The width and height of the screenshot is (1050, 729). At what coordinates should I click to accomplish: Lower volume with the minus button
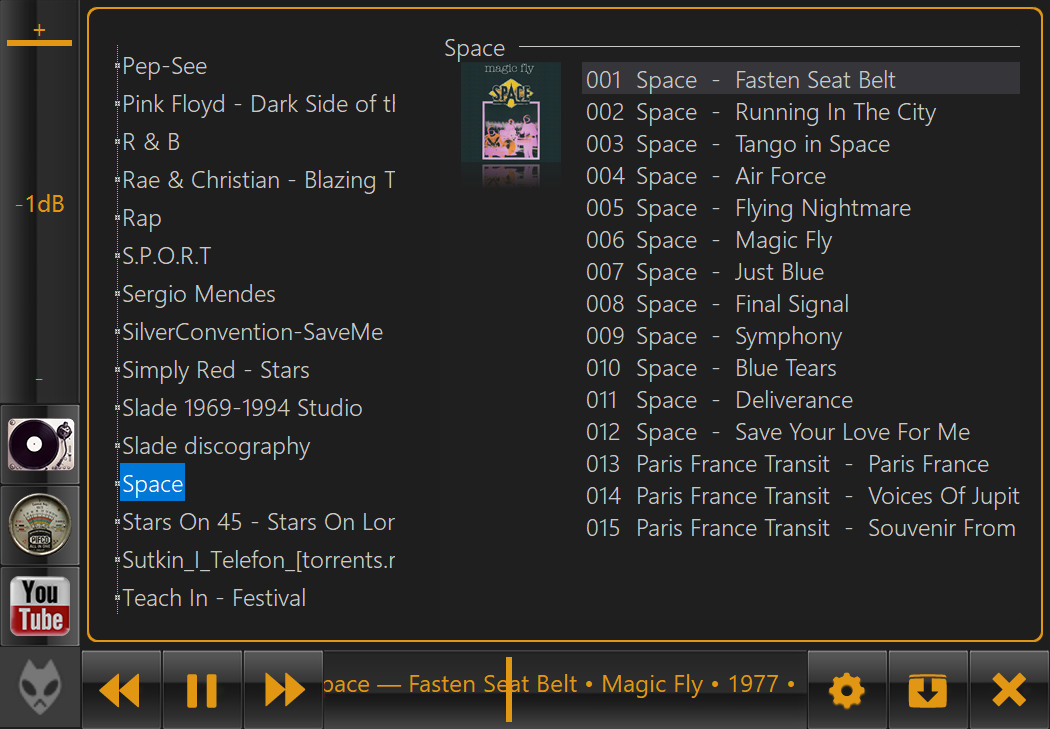[39, 380]
